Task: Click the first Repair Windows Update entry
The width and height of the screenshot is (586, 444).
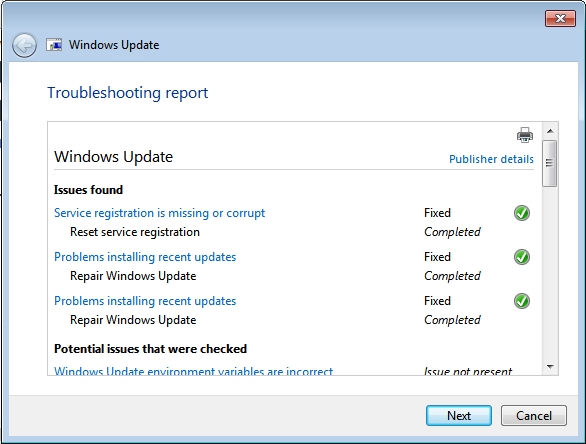Action: pos(133,276)
